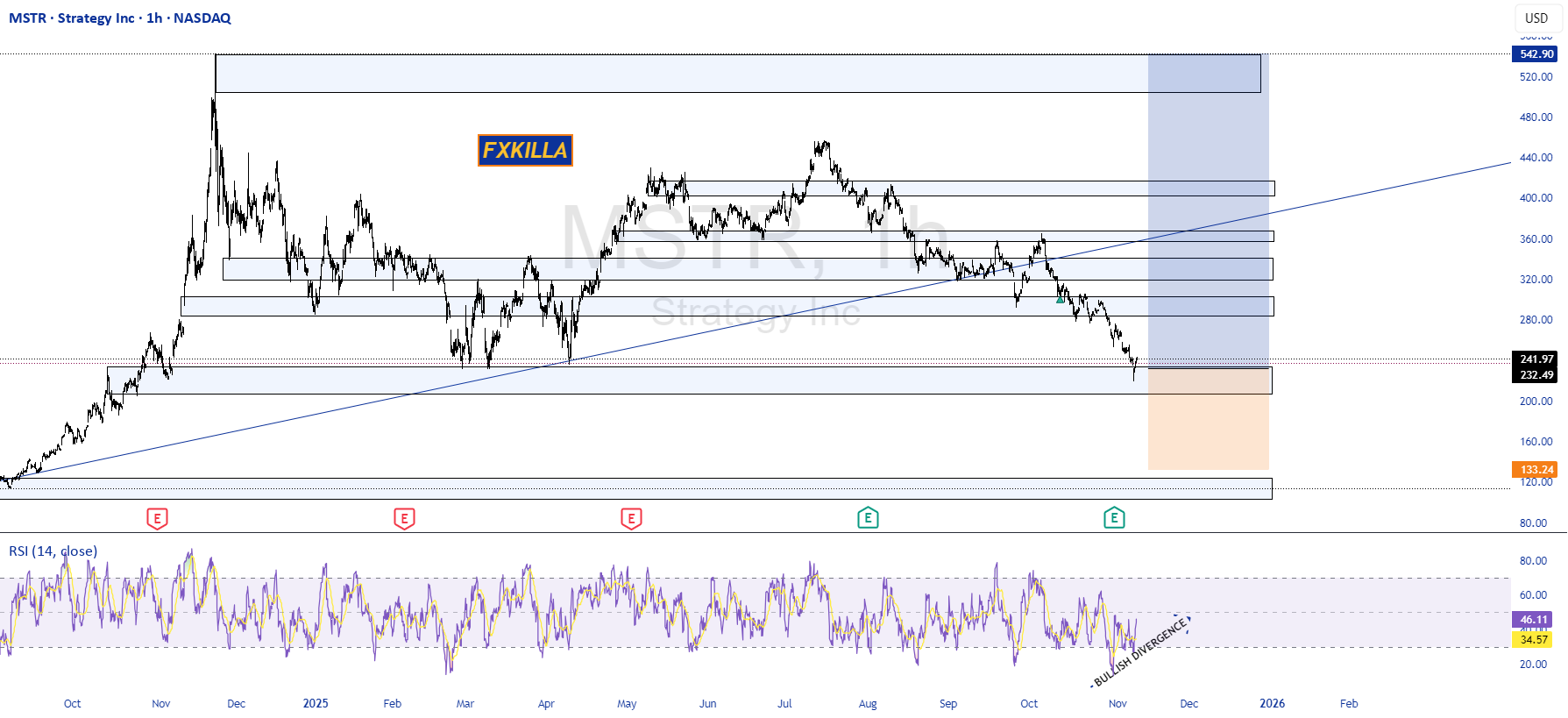The image size is (1568, 718).
Task: Click the small green triangle marker on price
Action: [1061, 300]
